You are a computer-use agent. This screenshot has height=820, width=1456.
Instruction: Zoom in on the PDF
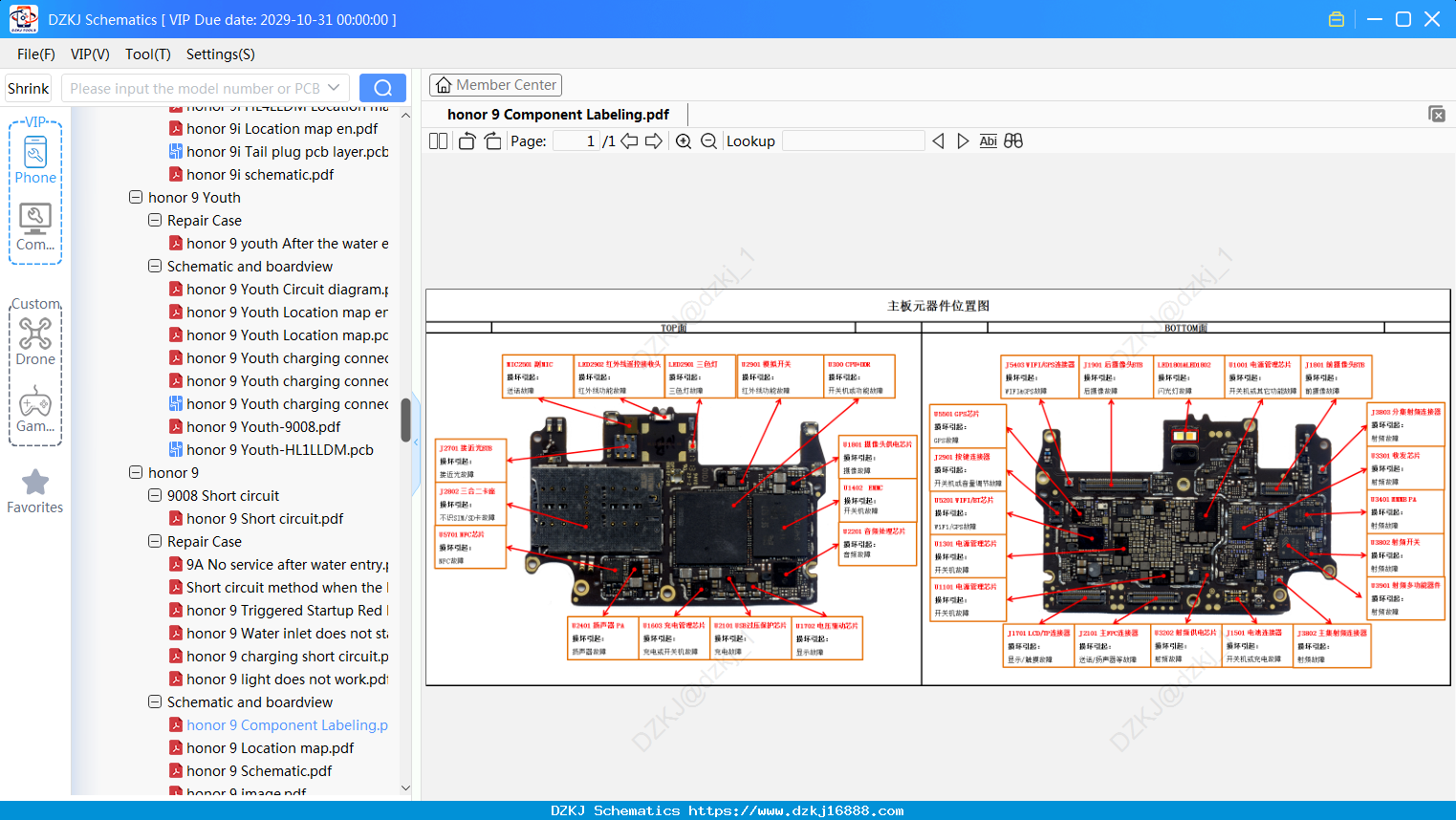click(684, 141)
